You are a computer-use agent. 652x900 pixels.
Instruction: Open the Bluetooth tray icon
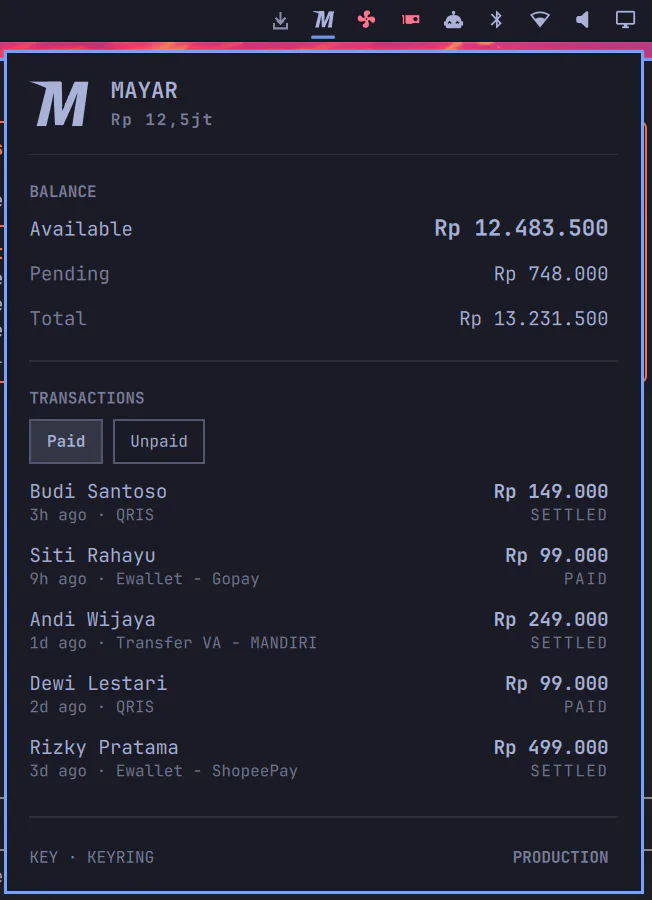(496, 20)
